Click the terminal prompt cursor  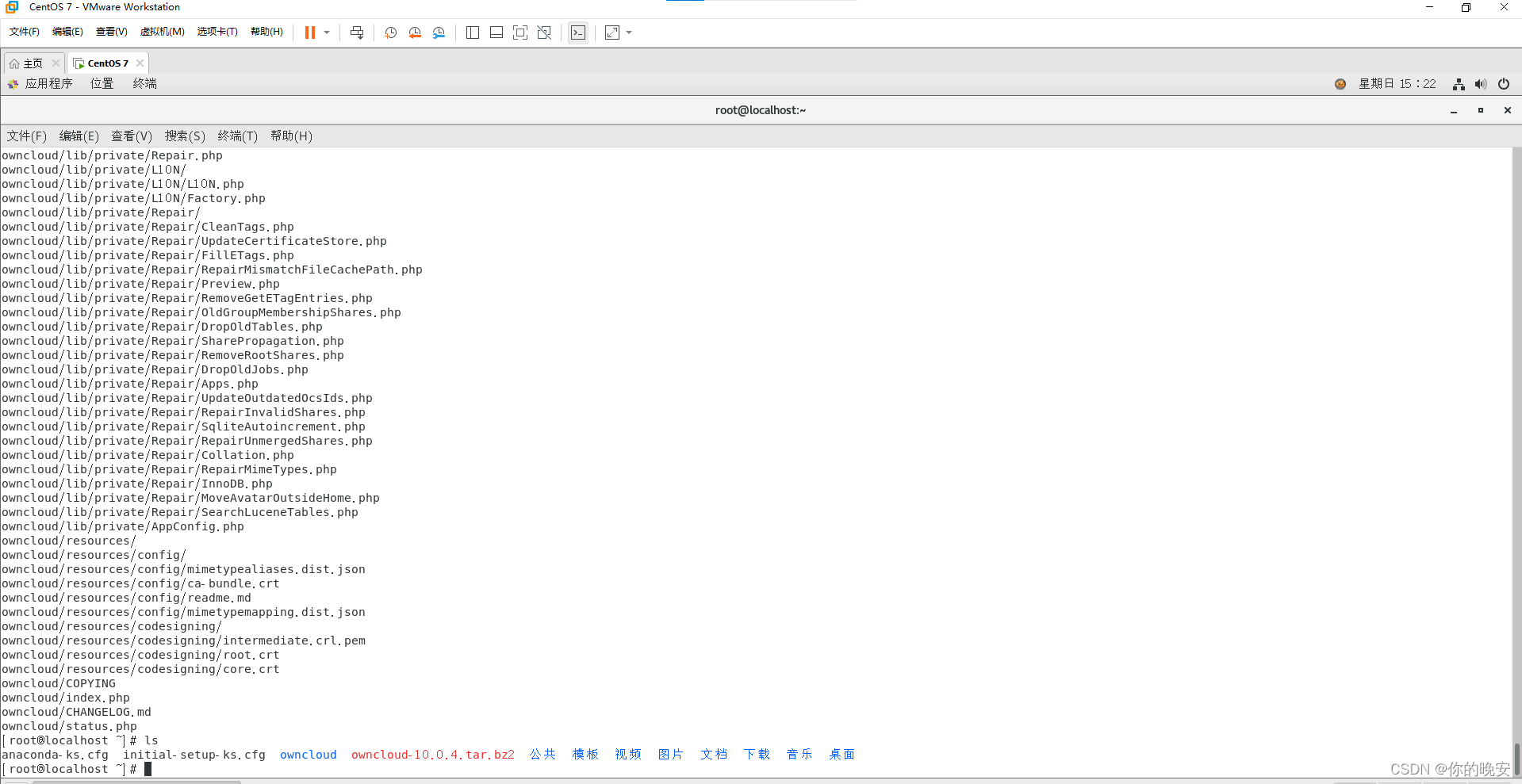pos(148,769)
